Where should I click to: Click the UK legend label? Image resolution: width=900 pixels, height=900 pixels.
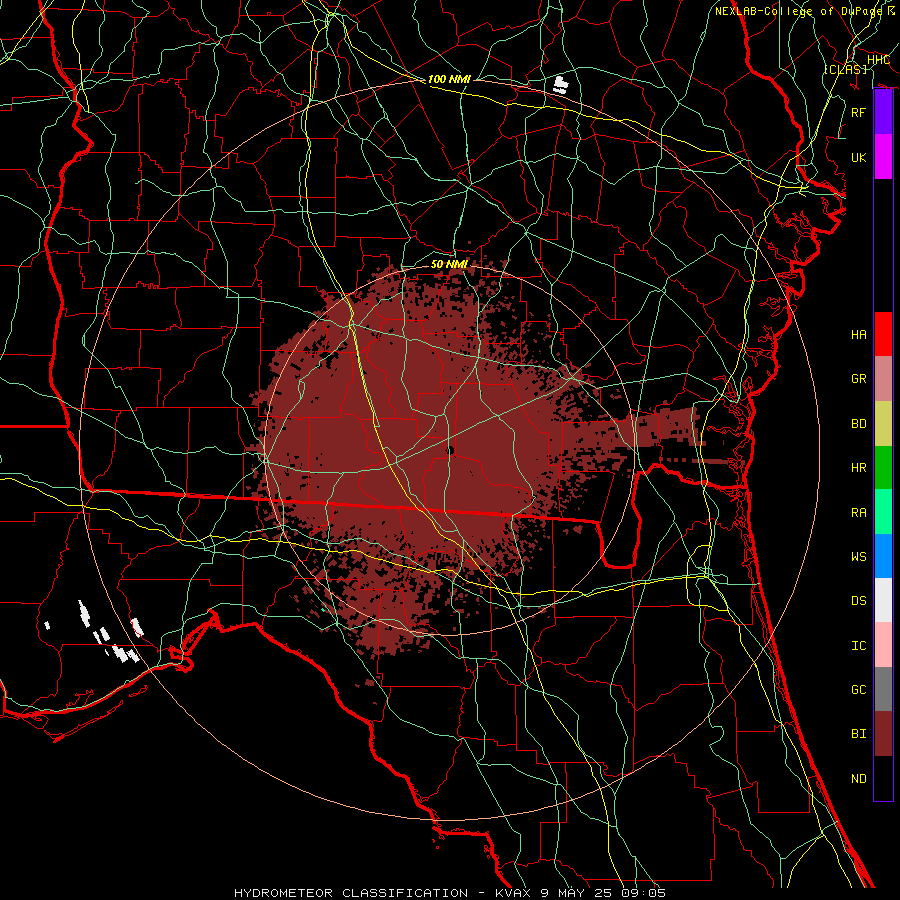(858, 157)
